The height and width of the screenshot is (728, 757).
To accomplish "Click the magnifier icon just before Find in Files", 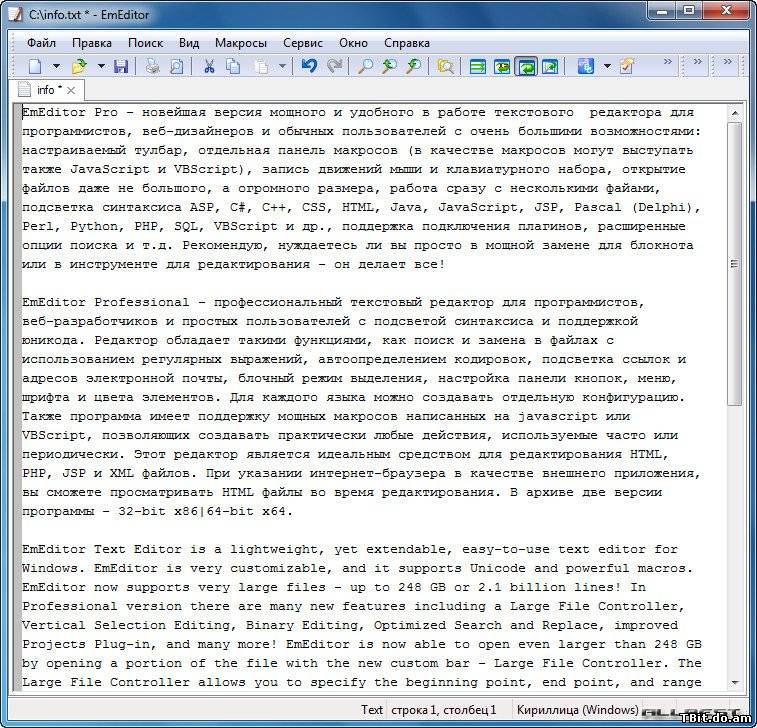I will tap(413, 66).
